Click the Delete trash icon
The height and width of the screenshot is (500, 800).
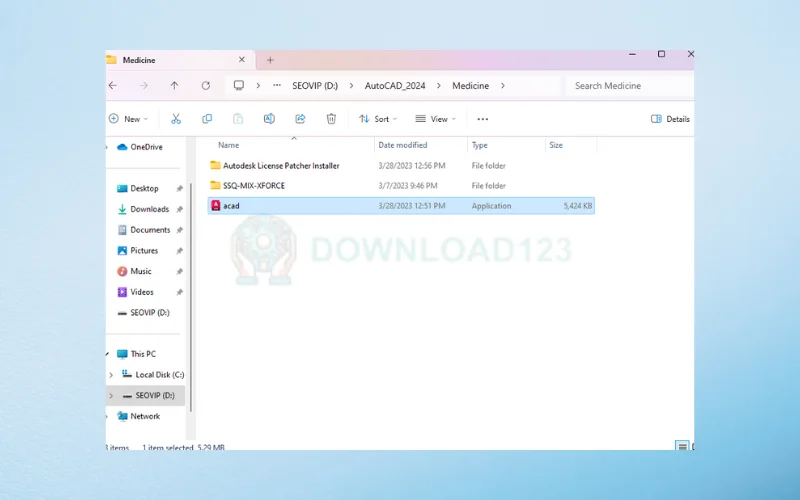coord(331,119)
